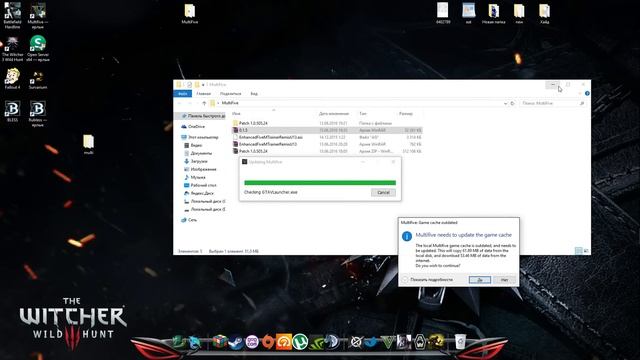Screen dimensions: 640x360
Task: Select Этот компьютер in navigation pane
Action: click(200, 137)
